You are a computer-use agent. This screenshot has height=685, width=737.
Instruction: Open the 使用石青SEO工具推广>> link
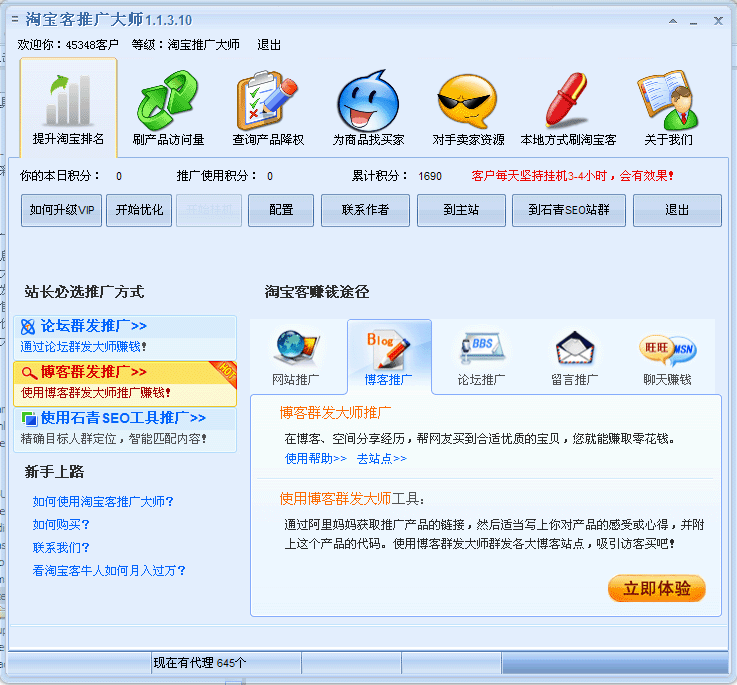click(123, 418)
